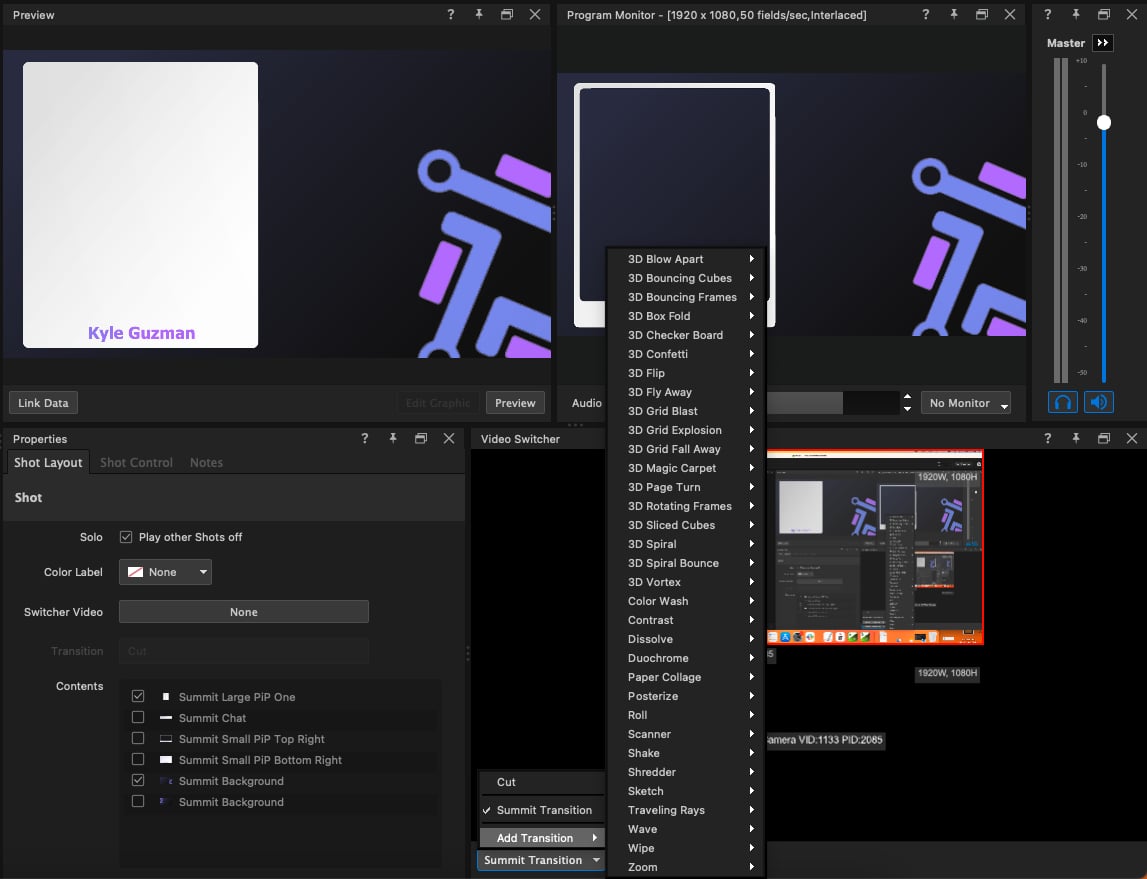This screenshot has width=1147, height=879.
Task: Undock the Video Switcher panel
Action: (x=1104, y=439)
